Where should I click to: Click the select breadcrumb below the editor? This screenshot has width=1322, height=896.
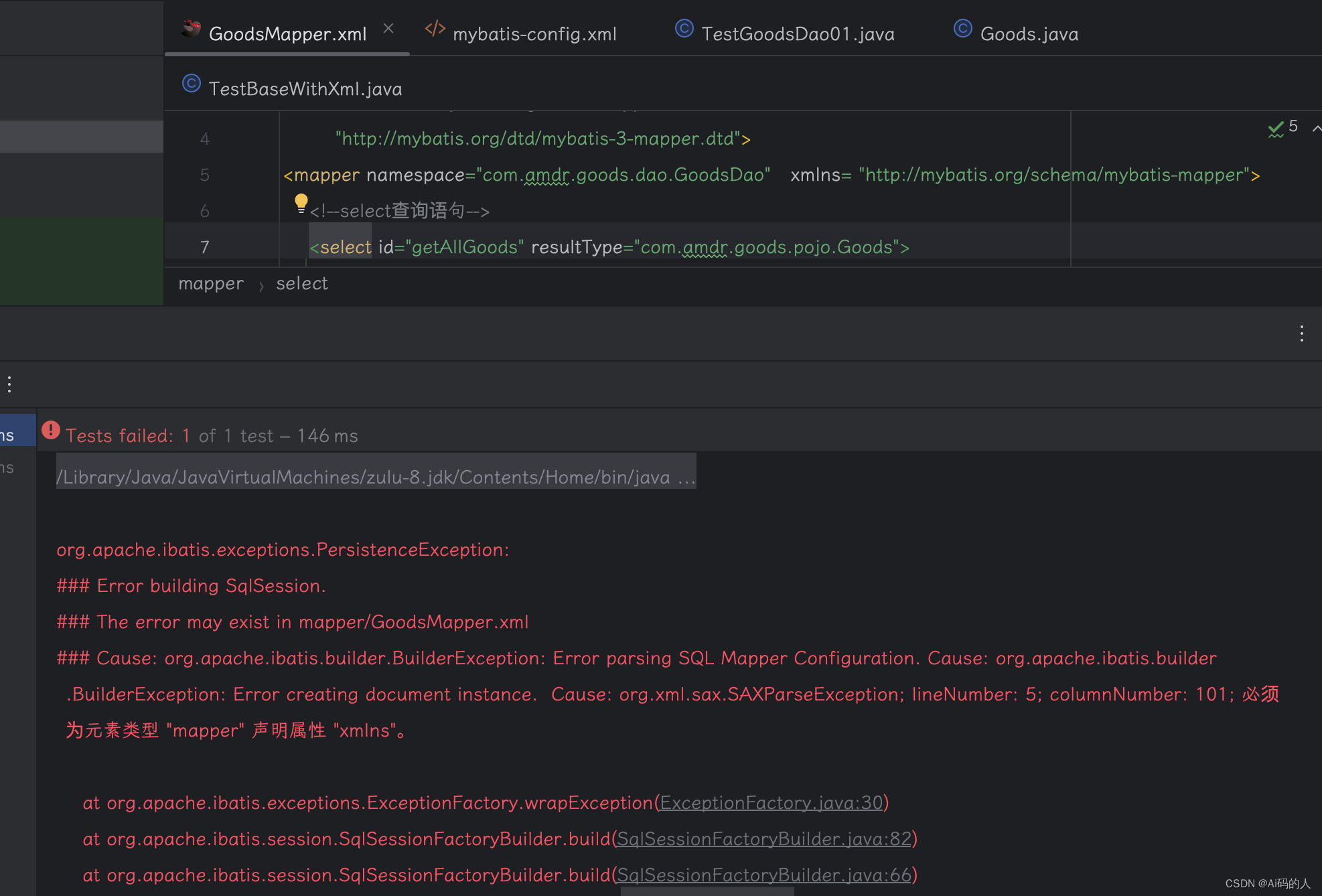(301, 283)
